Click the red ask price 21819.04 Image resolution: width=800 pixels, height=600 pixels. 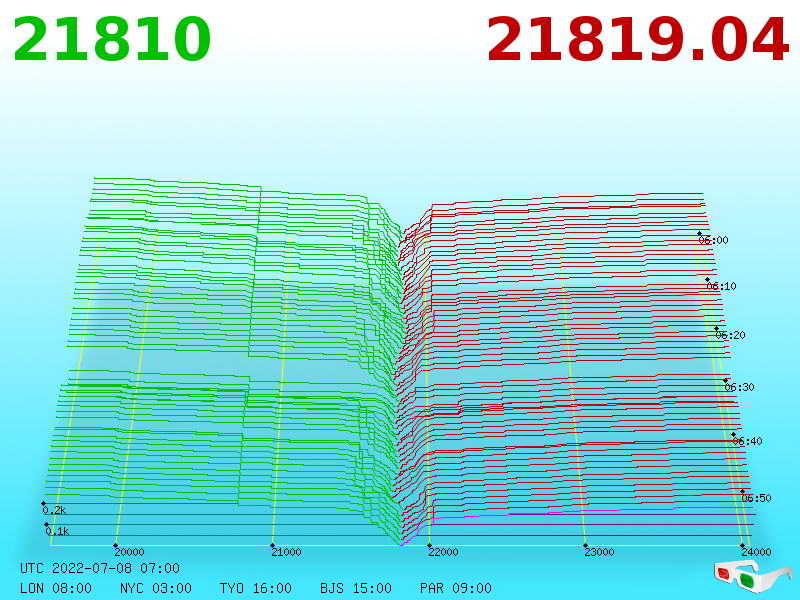click(637, 39)
